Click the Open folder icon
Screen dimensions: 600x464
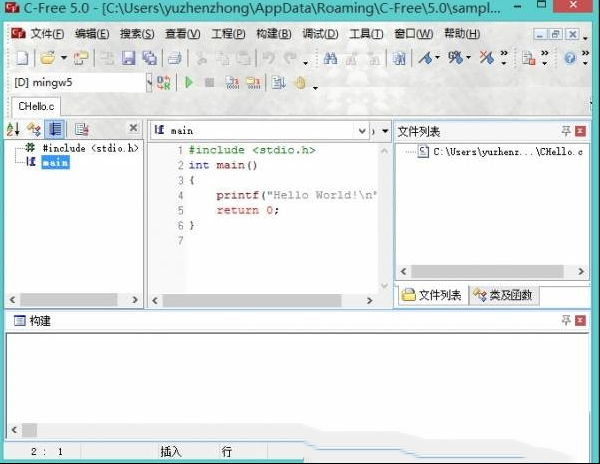click(48, 58)
